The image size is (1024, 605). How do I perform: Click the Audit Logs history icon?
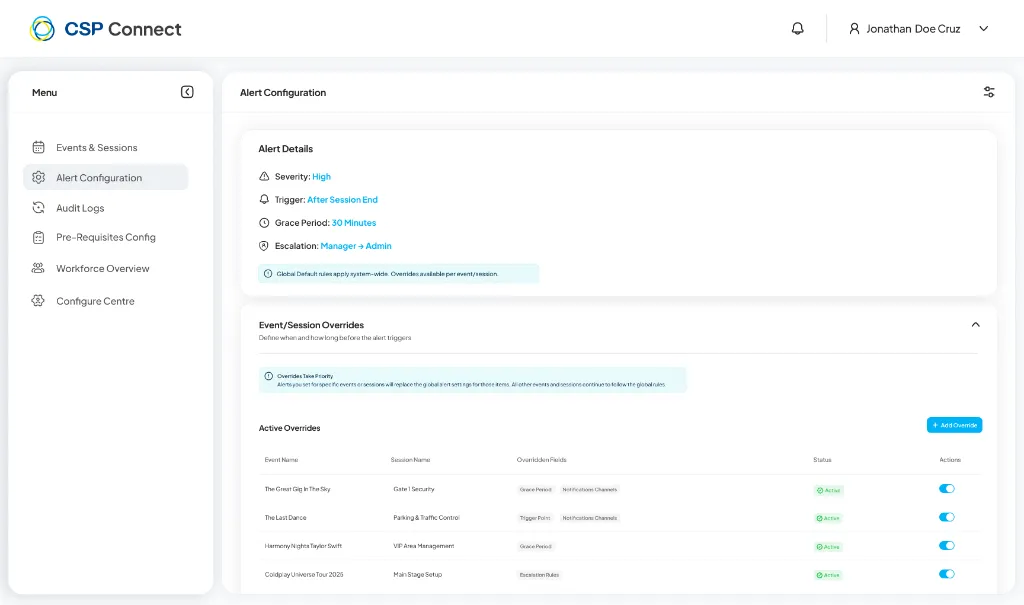coord(39,208)
